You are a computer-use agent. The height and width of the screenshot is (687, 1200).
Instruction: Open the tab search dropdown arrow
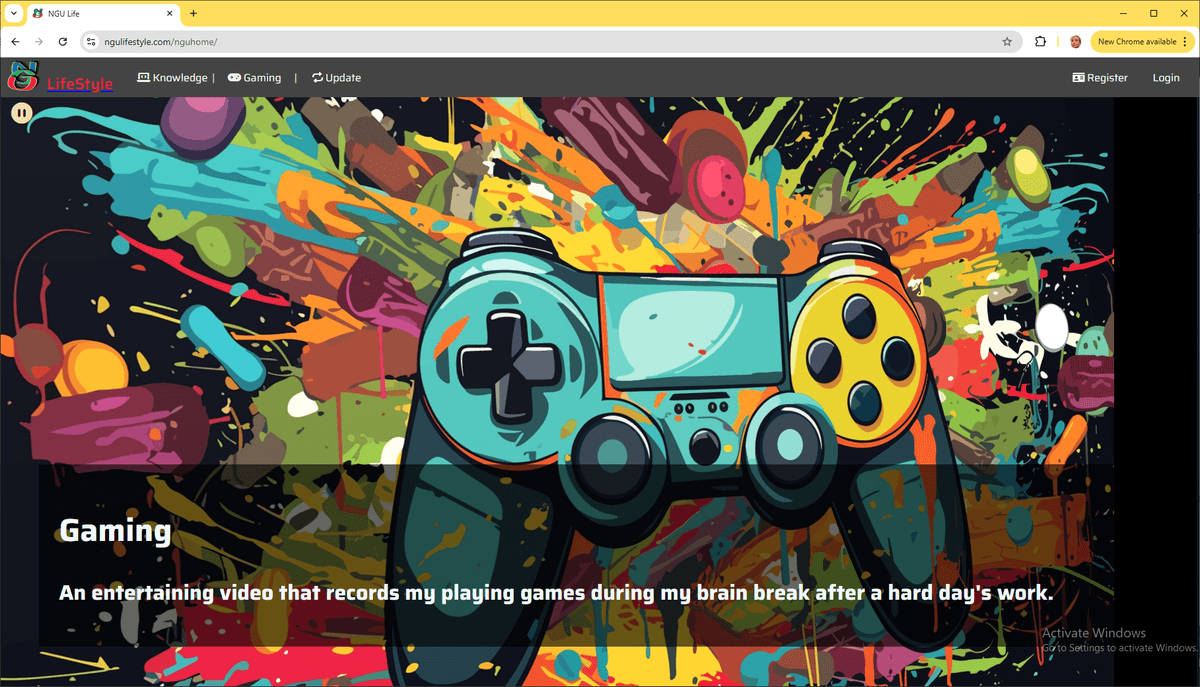coord(13,13)
